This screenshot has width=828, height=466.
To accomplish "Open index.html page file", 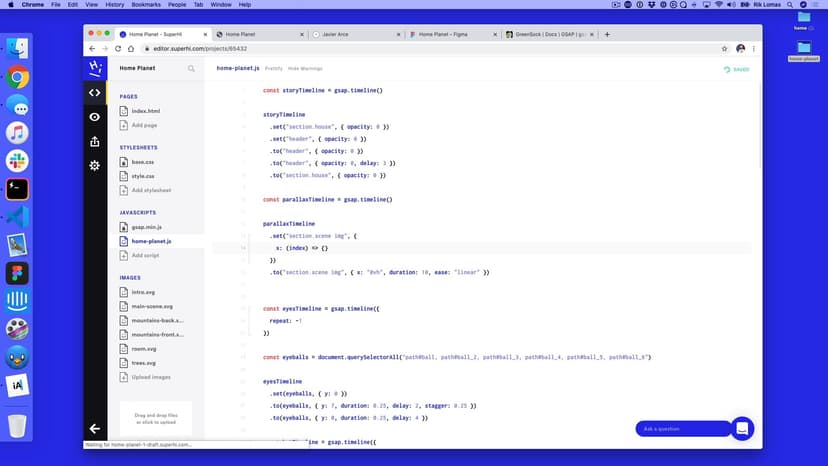I will pyautogui.click(x=145, y=111).
